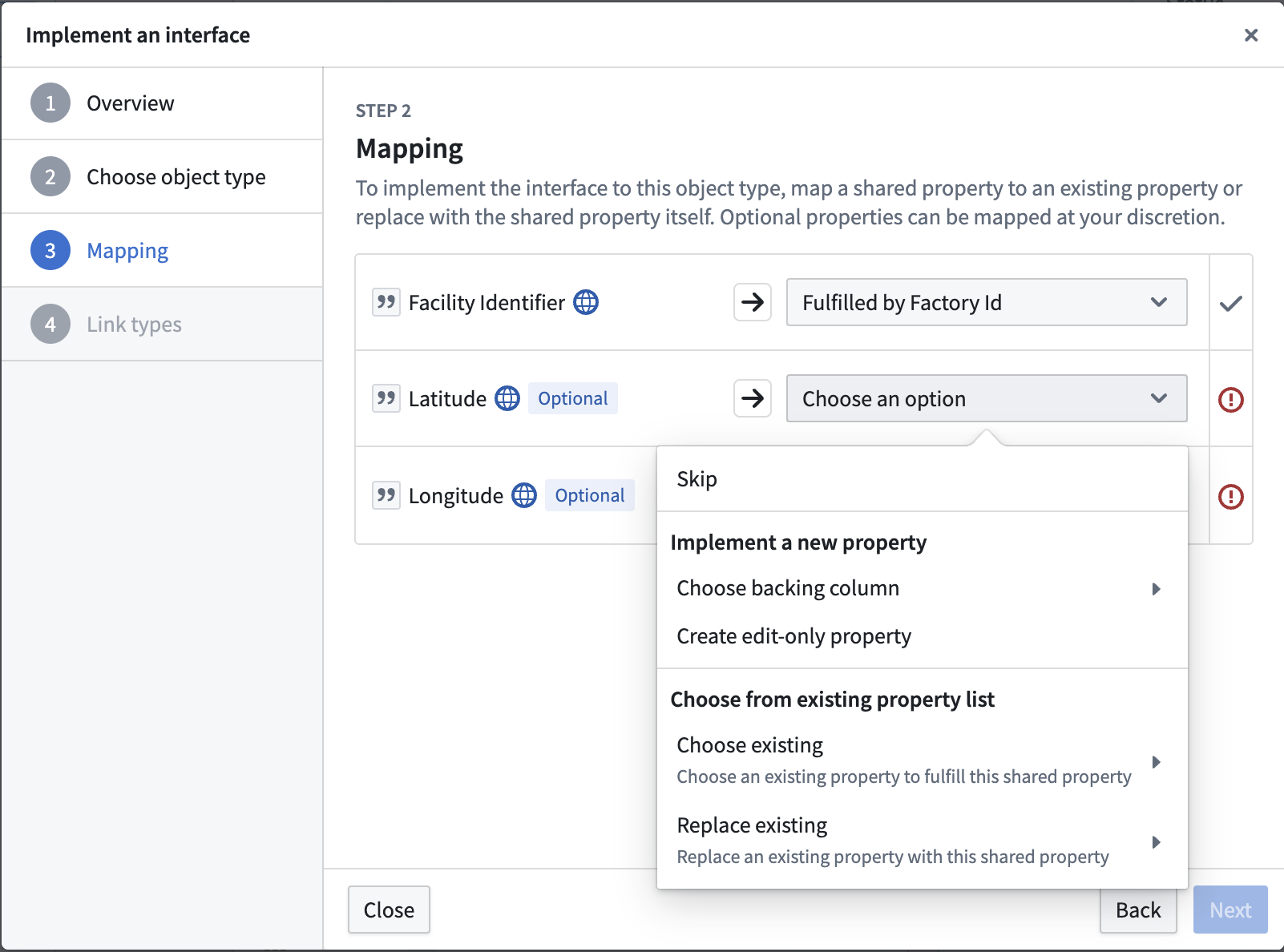Click the red error icon in Latitude row

(1230, 399)
